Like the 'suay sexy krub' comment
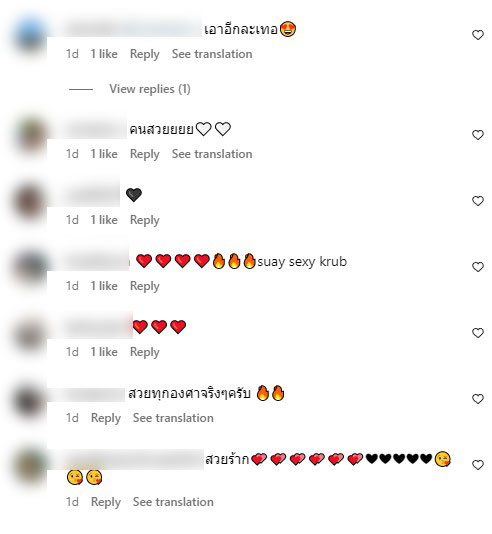This screenshot has width=492, height=534. click(x=478, y=267)
